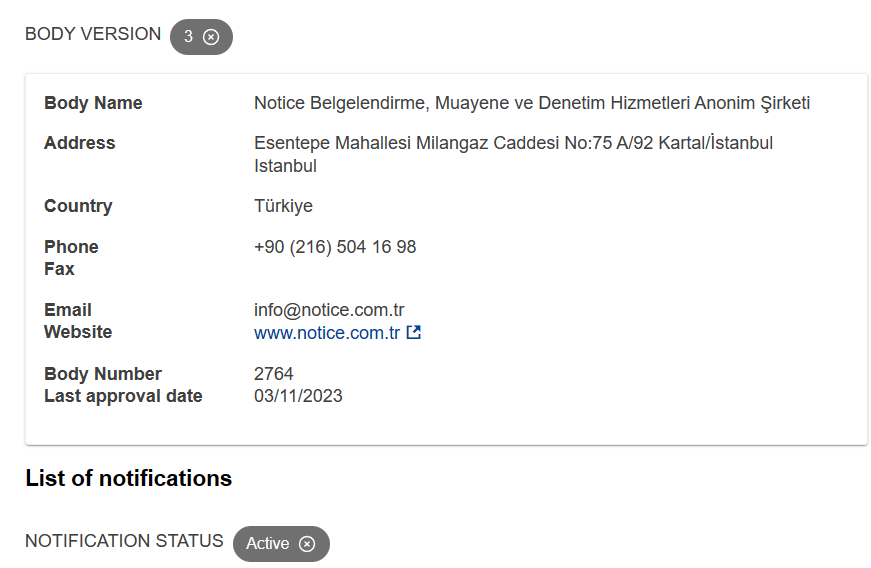The height and width of the screenshot is (568, 871).
Task: Click the phone number +90 (216) 504 16 98
Action: (335, 247)
